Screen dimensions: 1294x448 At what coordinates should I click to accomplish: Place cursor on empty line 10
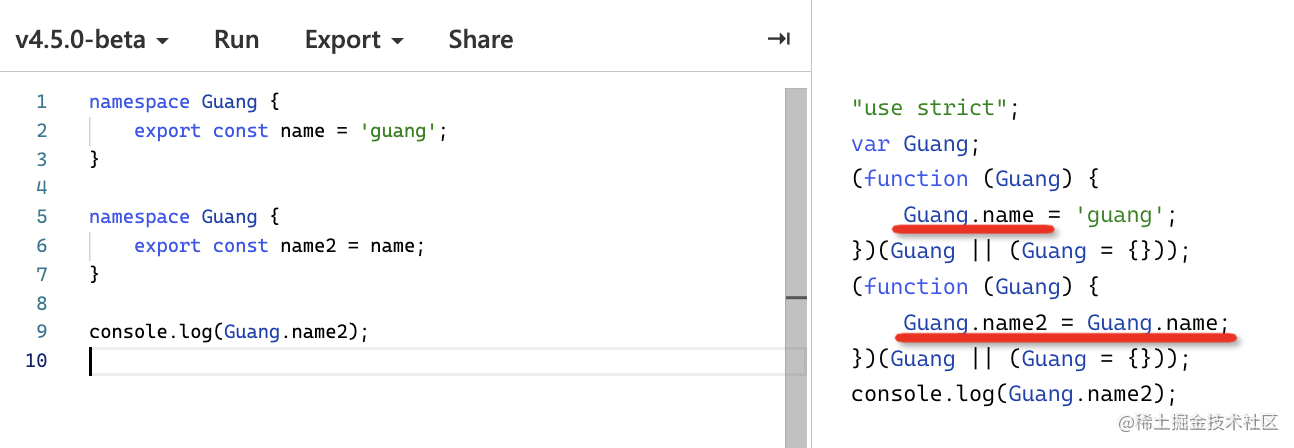(300, 360)
